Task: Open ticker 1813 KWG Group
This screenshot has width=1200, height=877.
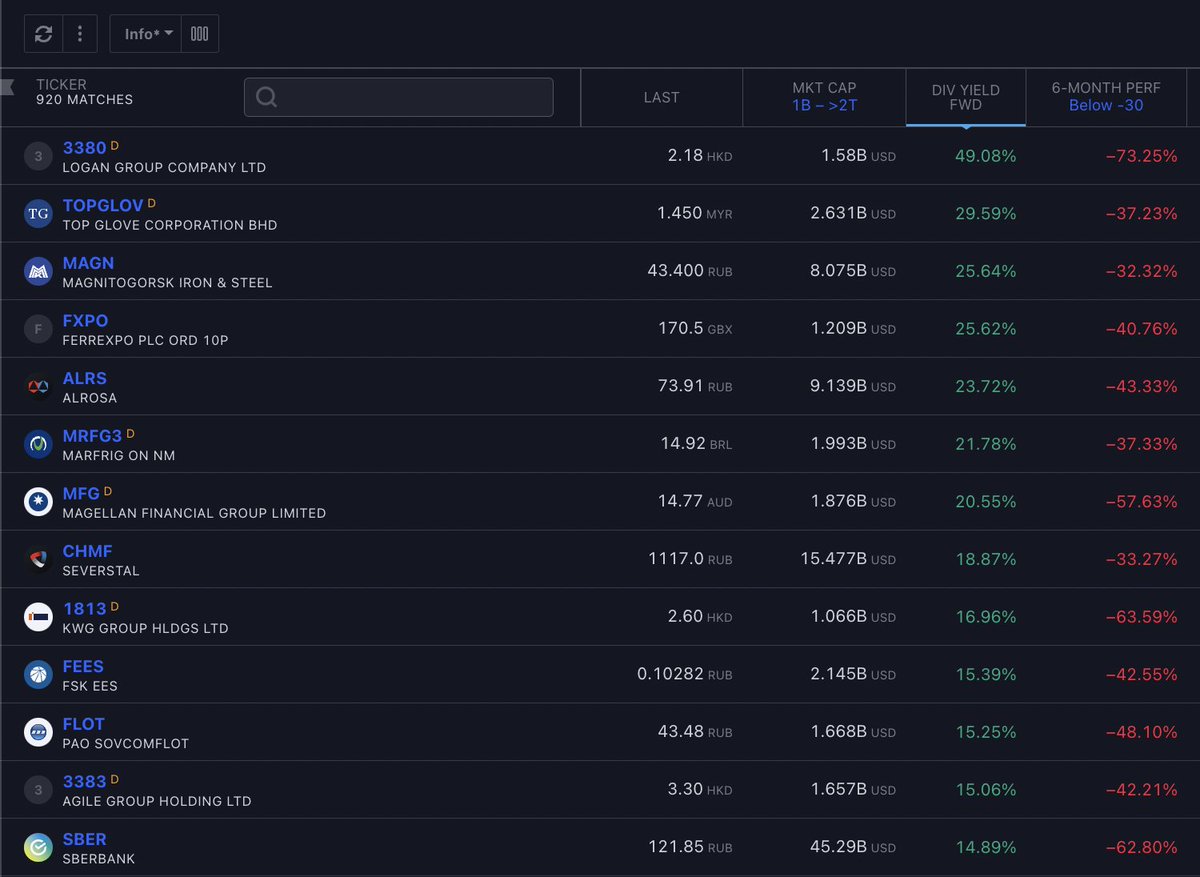Action: coord(84,609)
